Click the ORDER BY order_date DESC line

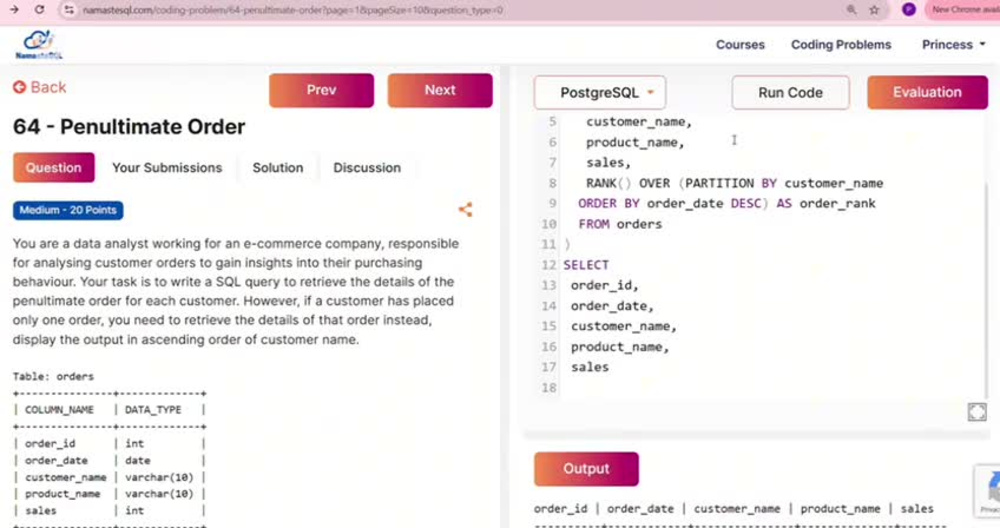click(727, 203)
